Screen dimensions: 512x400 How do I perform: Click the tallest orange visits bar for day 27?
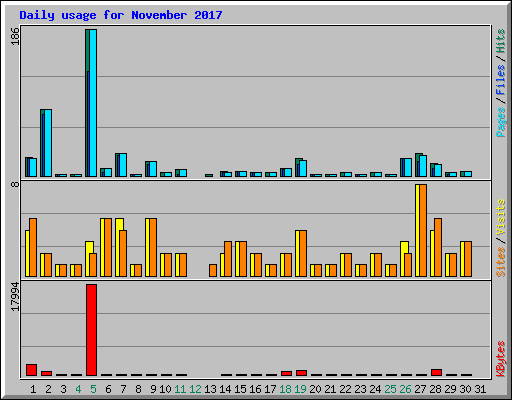pyautogui.click(x=423, y=231)
